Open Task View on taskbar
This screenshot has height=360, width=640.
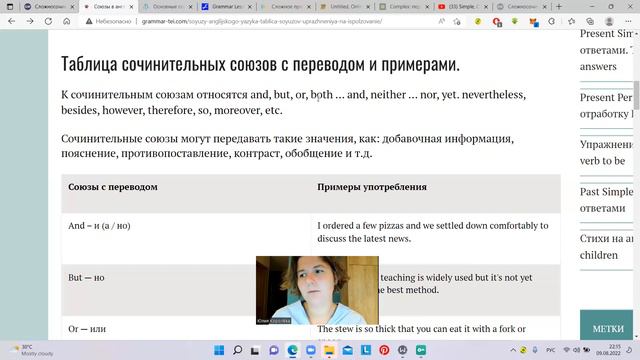[256, 350]
